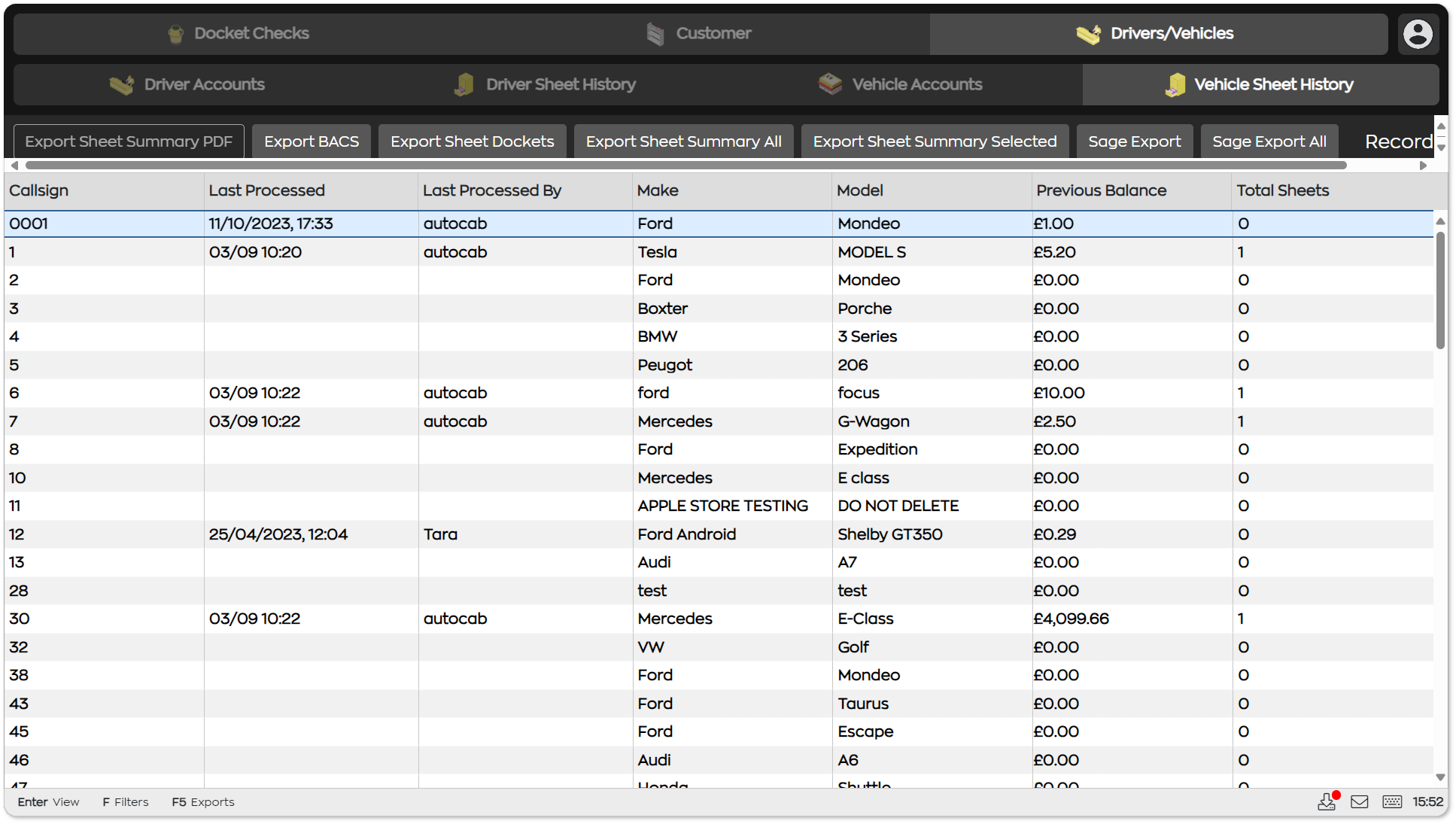1456x824 pixels.
Task: Switch to Drivers/Vehicles tab
Action: coord(1159,34)
